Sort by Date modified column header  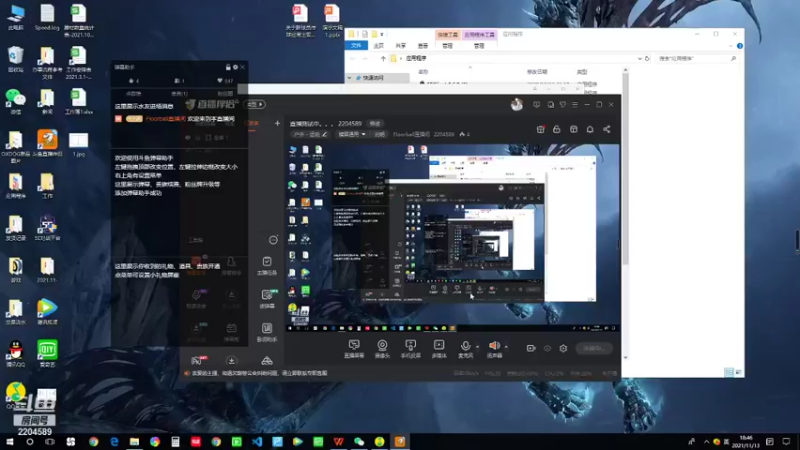click(537, 72)
